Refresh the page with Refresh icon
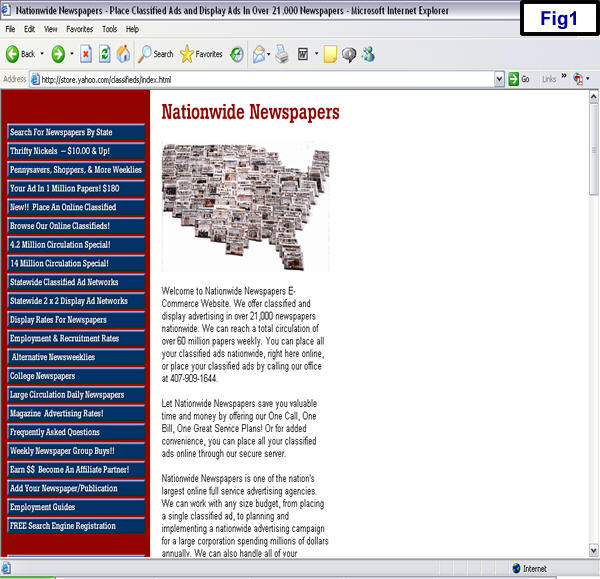 (104, 54)
